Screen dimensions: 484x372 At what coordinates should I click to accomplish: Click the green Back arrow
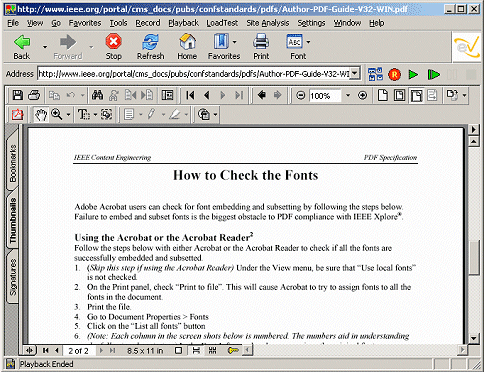coord(22,42)
